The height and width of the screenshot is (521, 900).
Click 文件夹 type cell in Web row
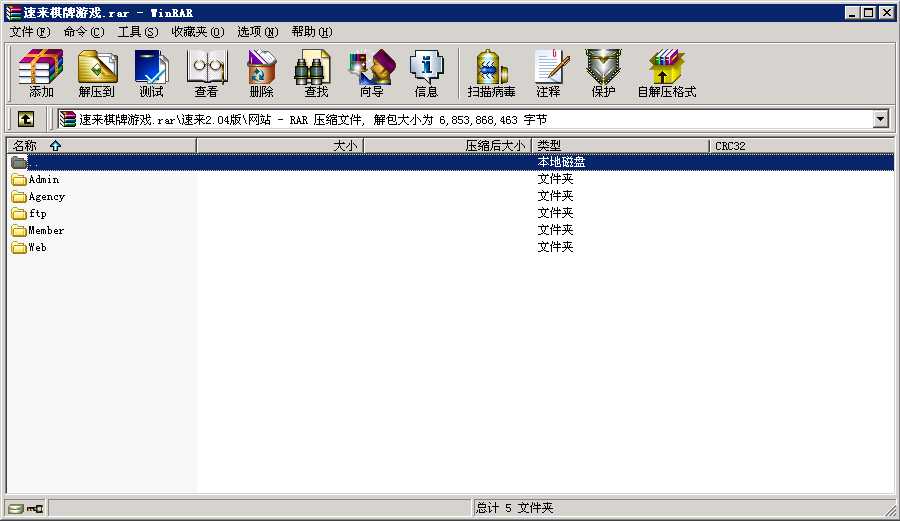click(x=555, y=247)
